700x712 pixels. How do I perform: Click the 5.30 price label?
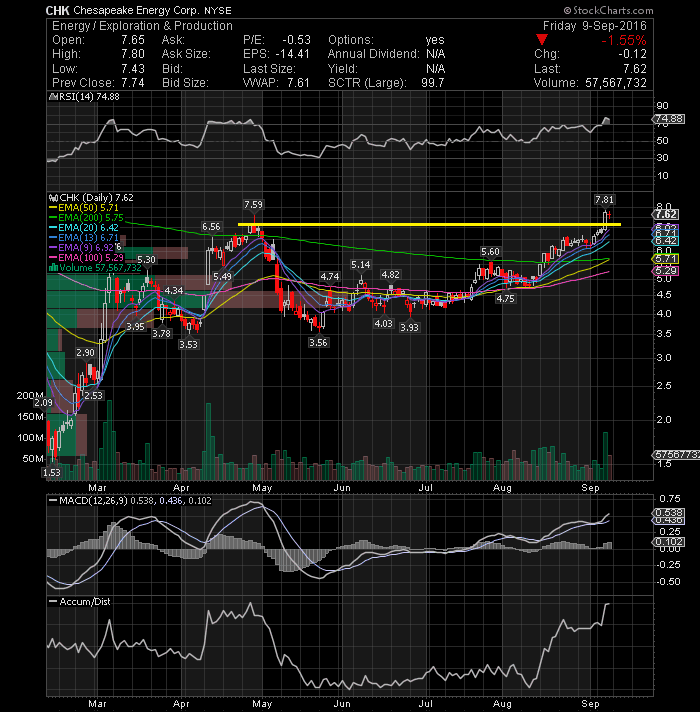pyautogui.click(x=146, y=260)
